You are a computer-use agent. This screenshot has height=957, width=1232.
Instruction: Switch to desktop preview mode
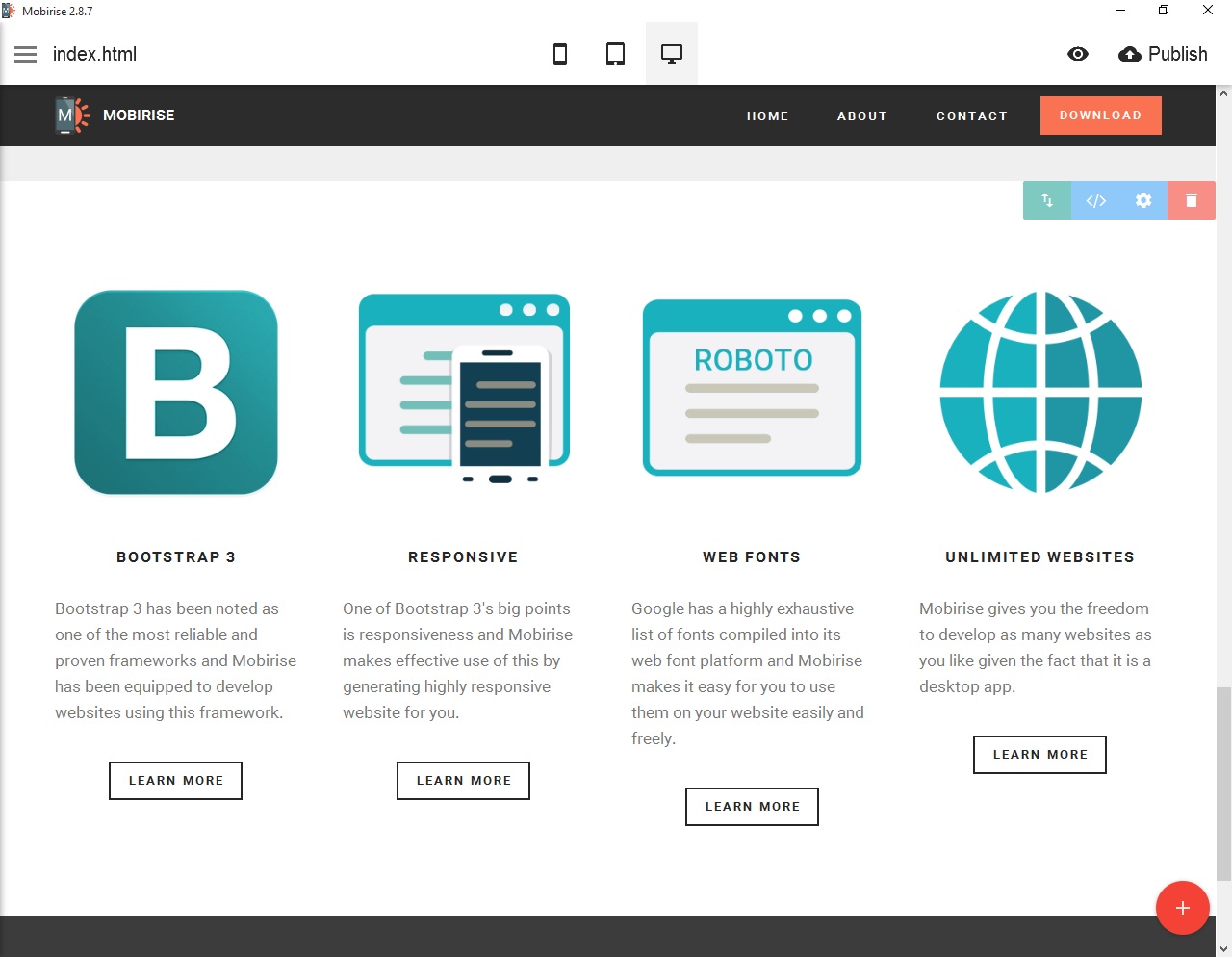pyautogui.click(x=671, y=54)
